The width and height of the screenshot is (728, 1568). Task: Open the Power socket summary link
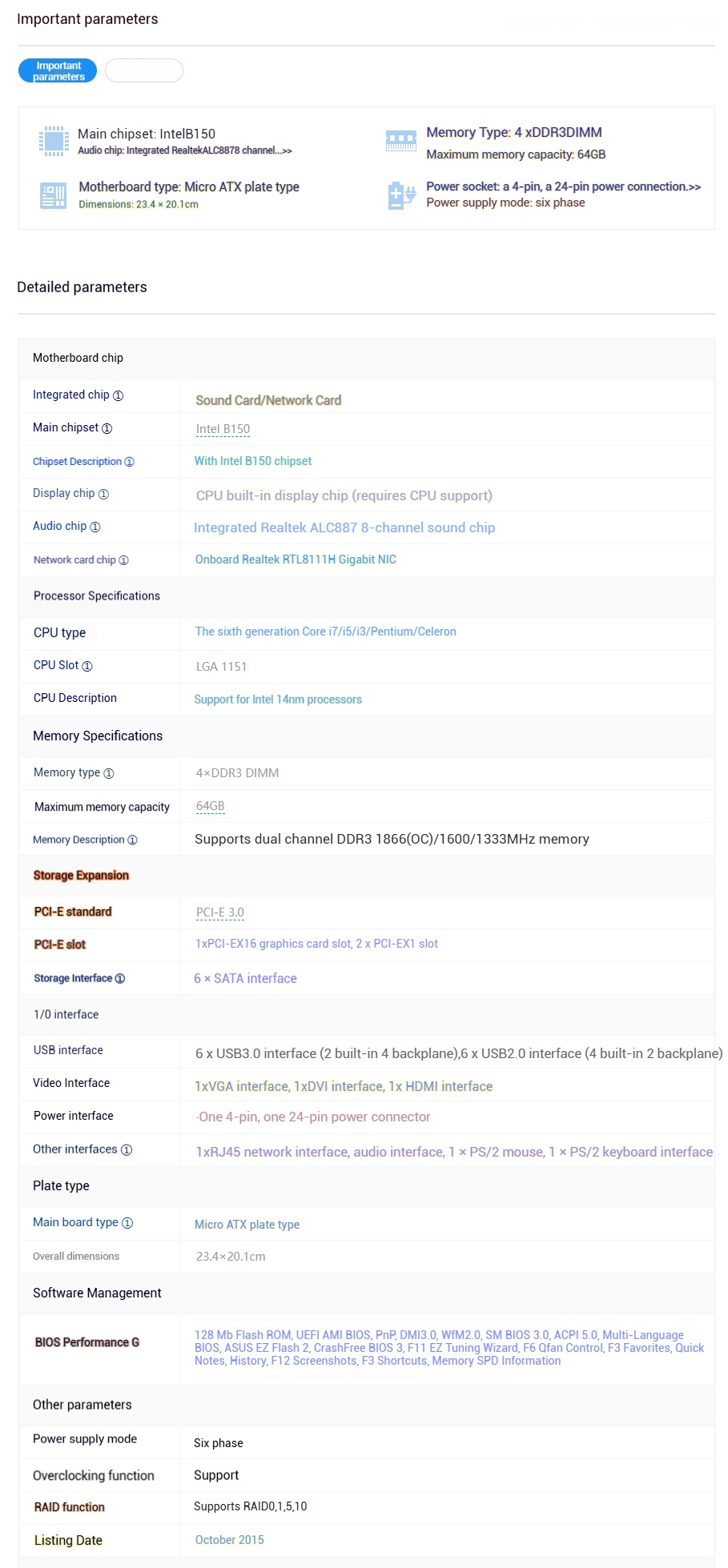click(564, 186)
